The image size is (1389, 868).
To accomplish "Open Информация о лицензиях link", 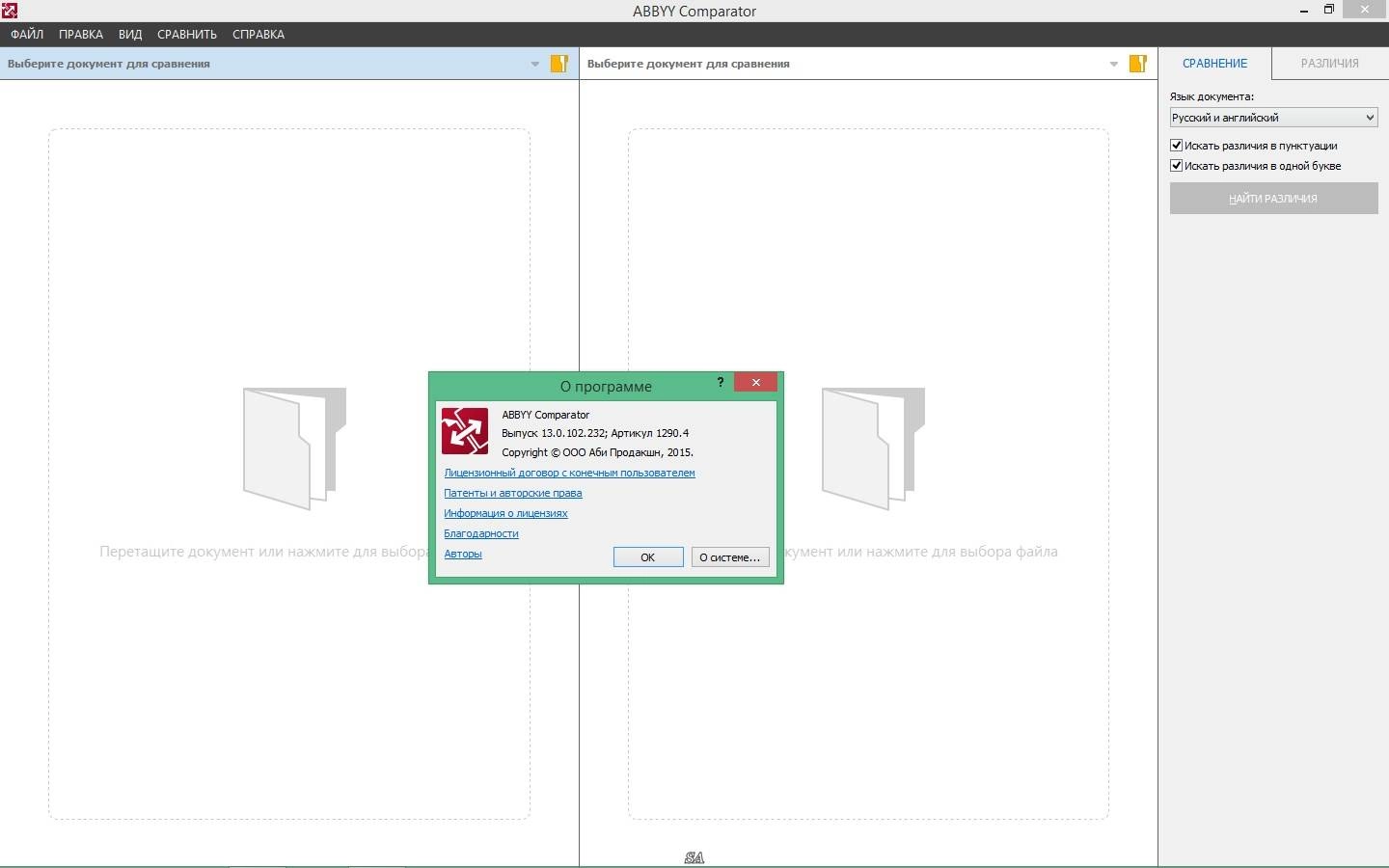I will (505, 513).
